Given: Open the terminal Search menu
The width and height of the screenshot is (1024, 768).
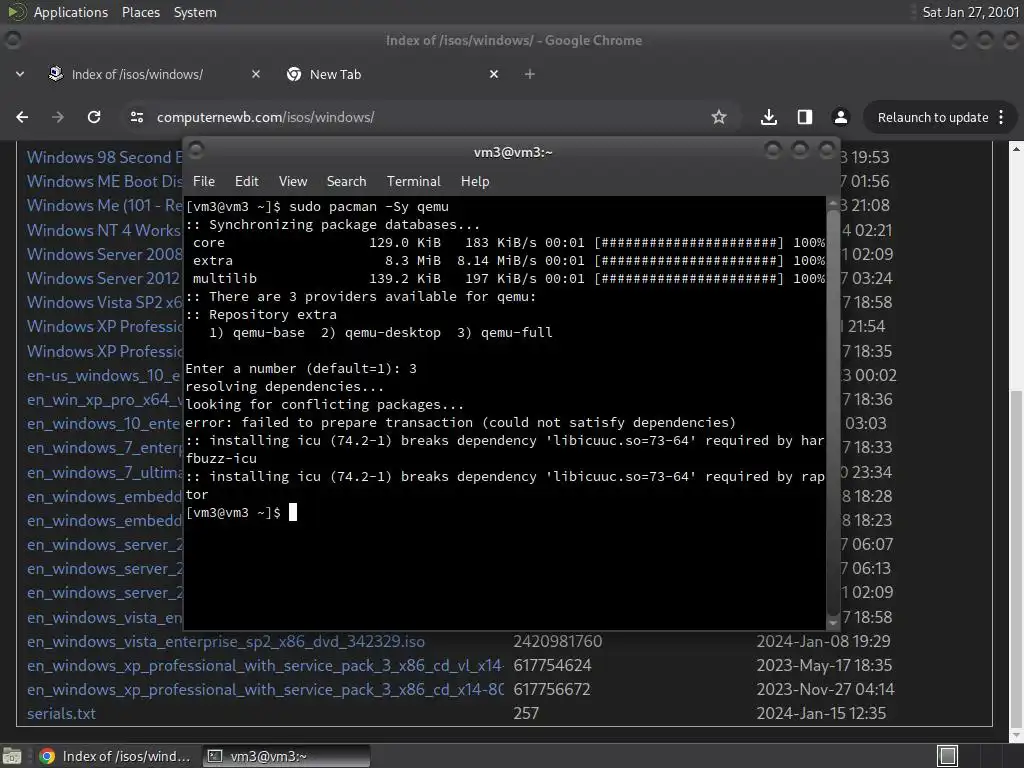Looking at the screenshot, I should [347, 182].
